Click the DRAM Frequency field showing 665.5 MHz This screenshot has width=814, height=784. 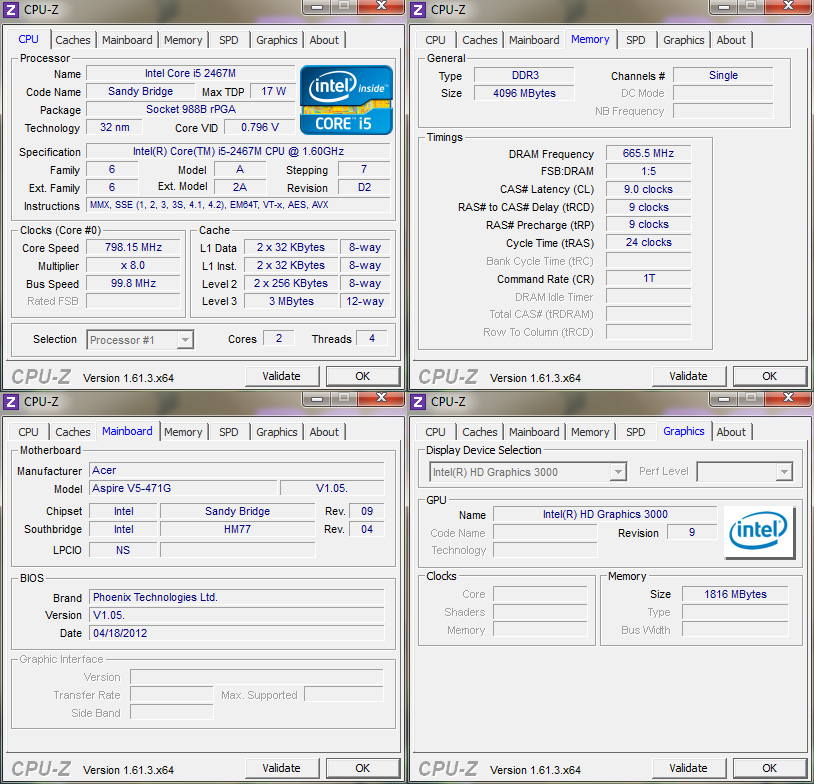[647, 153]
